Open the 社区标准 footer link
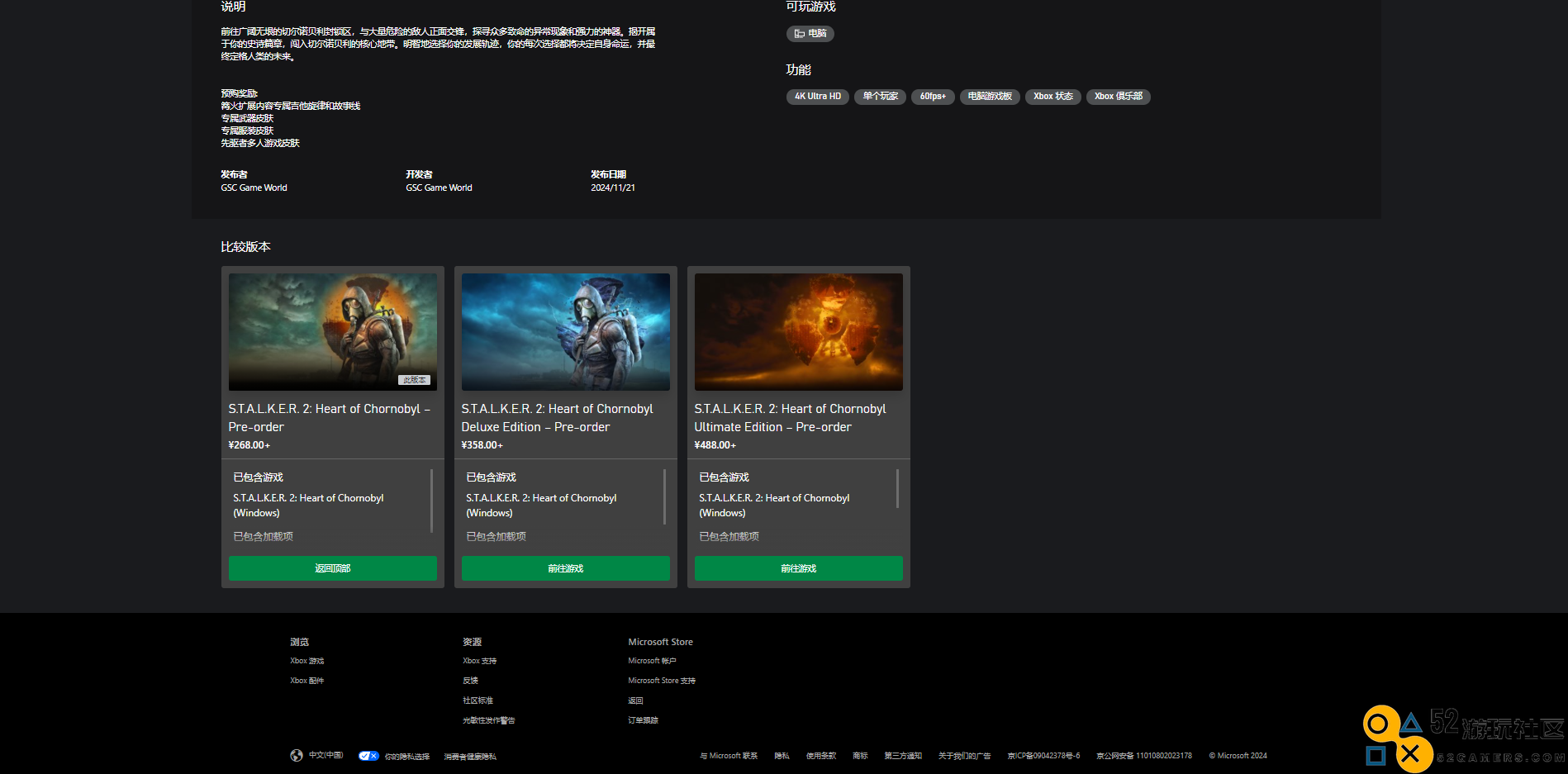This screenshot has width=1568, height=774. [478, 700]
